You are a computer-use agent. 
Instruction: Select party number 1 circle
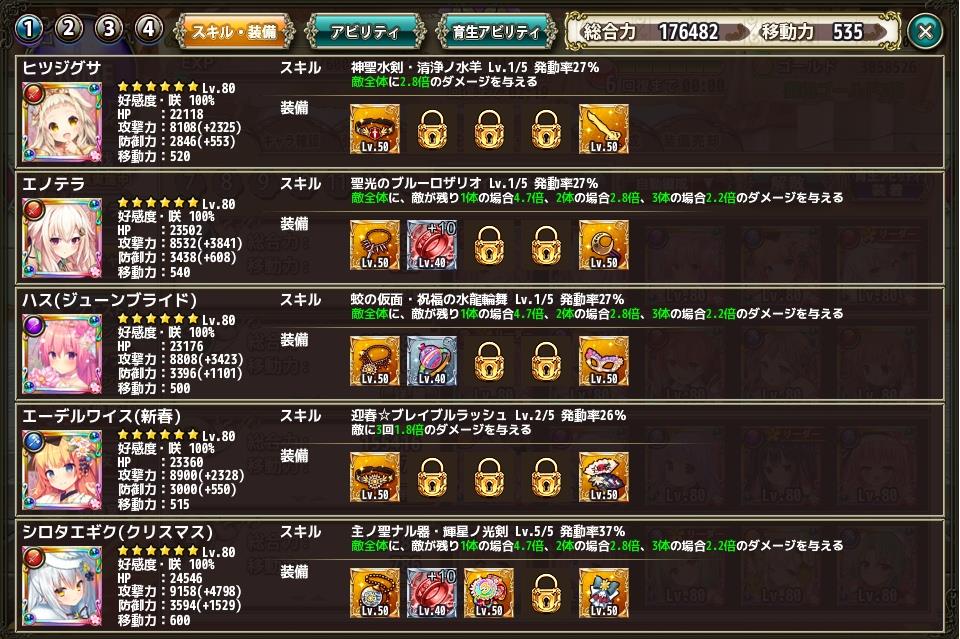coord(29,29)
